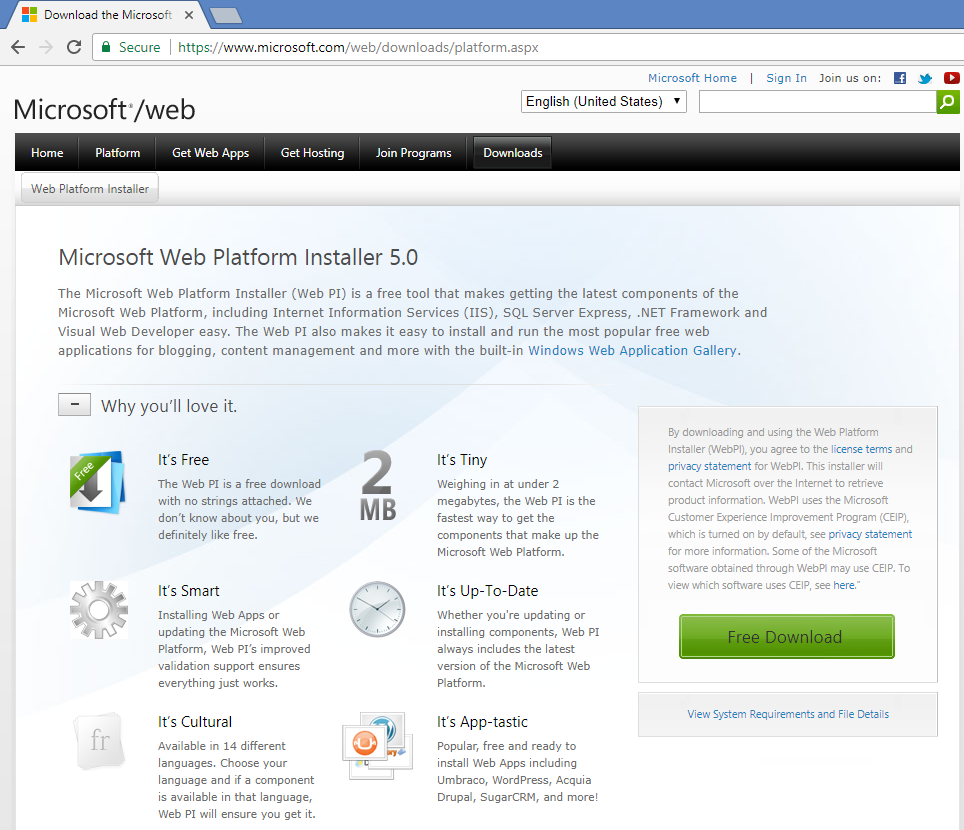The width and height of the screenshot is (964, 830).
Task: Click the green Free download arrow icon
Action: (97, 482)
